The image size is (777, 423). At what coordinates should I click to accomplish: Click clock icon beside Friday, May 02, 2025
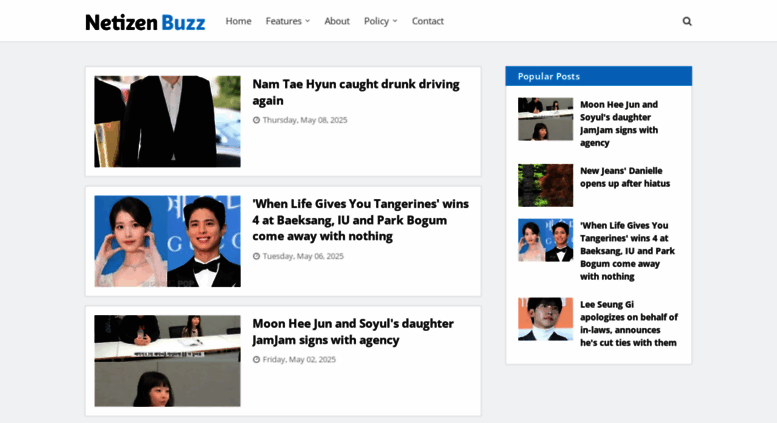(256, 360)
